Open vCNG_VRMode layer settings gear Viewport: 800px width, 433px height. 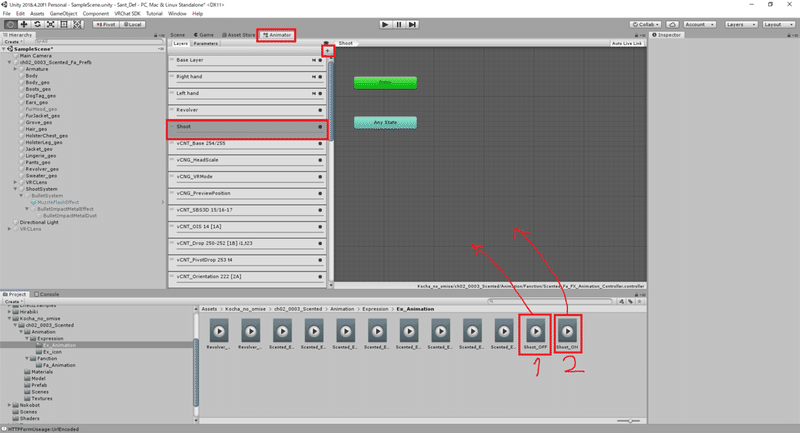[x=320, y=177]
